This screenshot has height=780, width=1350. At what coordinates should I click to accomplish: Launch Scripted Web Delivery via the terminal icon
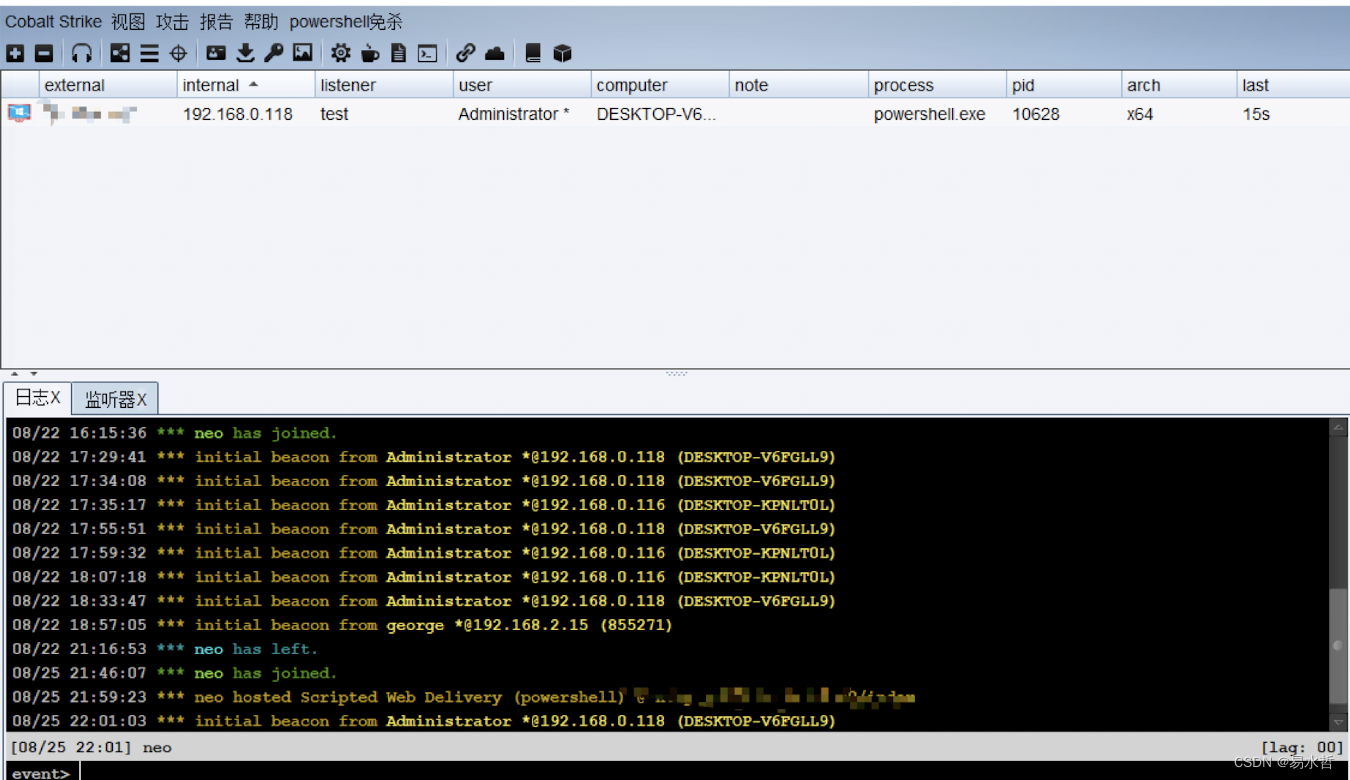(x=427, y=53)
